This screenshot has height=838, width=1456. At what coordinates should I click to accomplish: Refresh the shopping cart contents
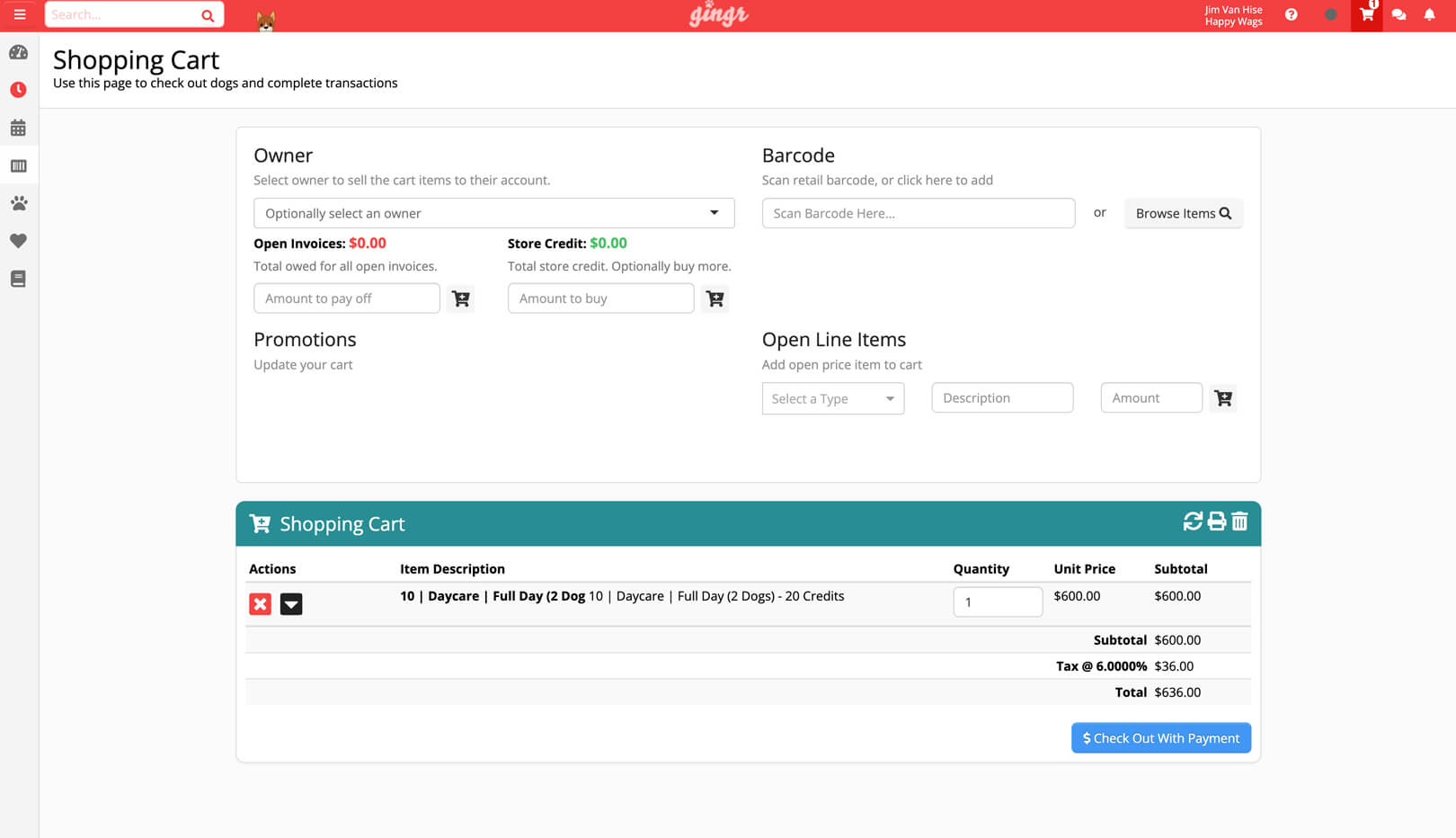click(1192, 522)
